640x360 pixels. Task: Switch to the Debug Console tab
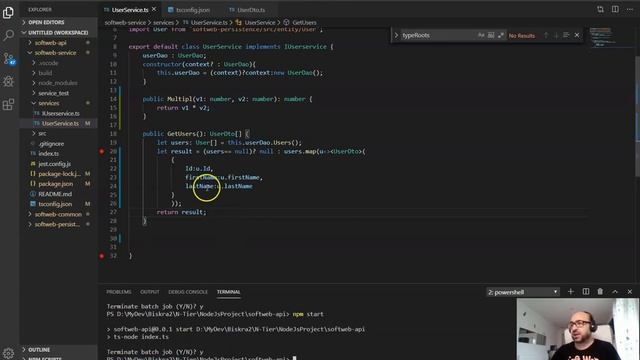click(188, 292)
